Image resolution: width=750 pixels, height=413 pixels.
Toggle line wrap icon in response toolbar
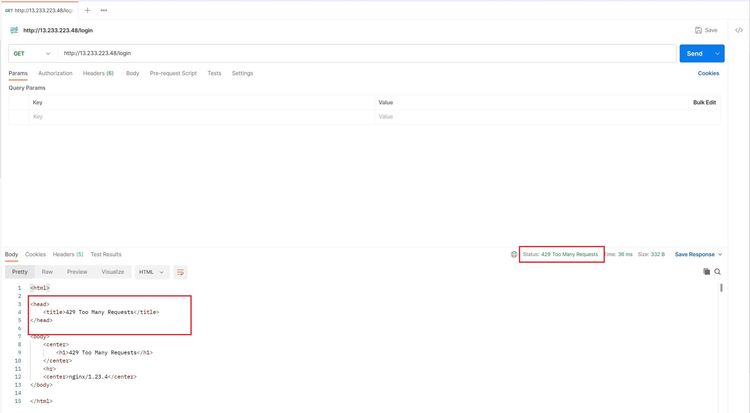pyautogui.click(x=180, y=272)
